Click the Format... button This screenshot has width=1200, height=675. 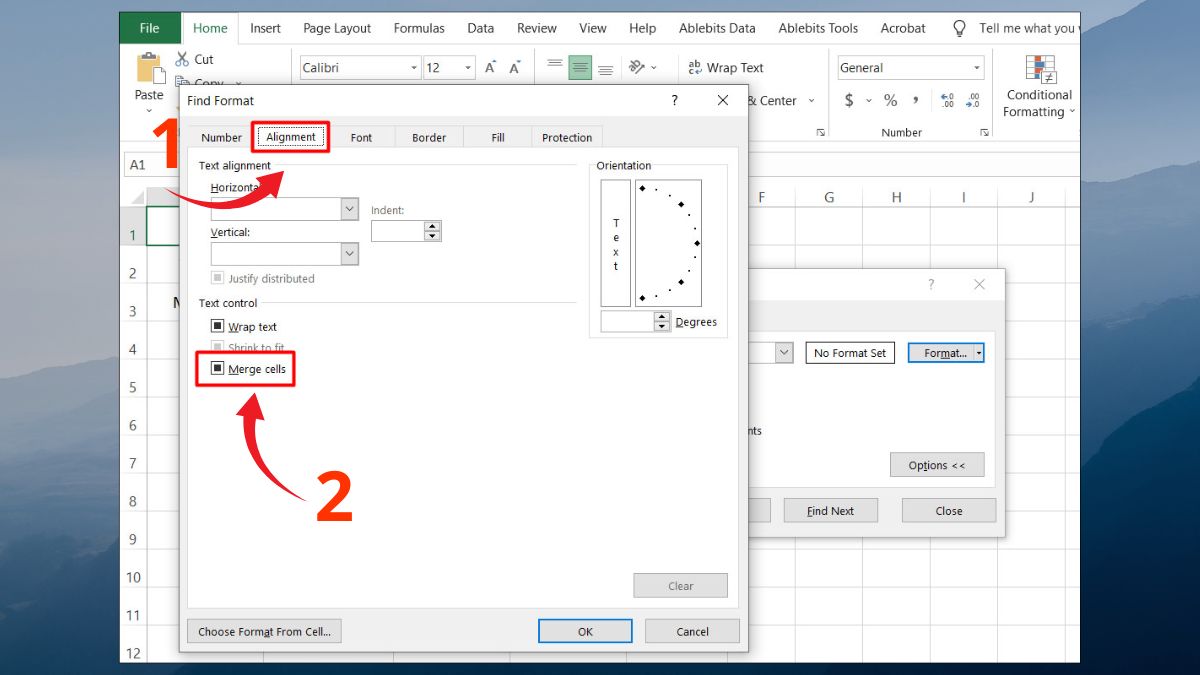click(941, 353)
